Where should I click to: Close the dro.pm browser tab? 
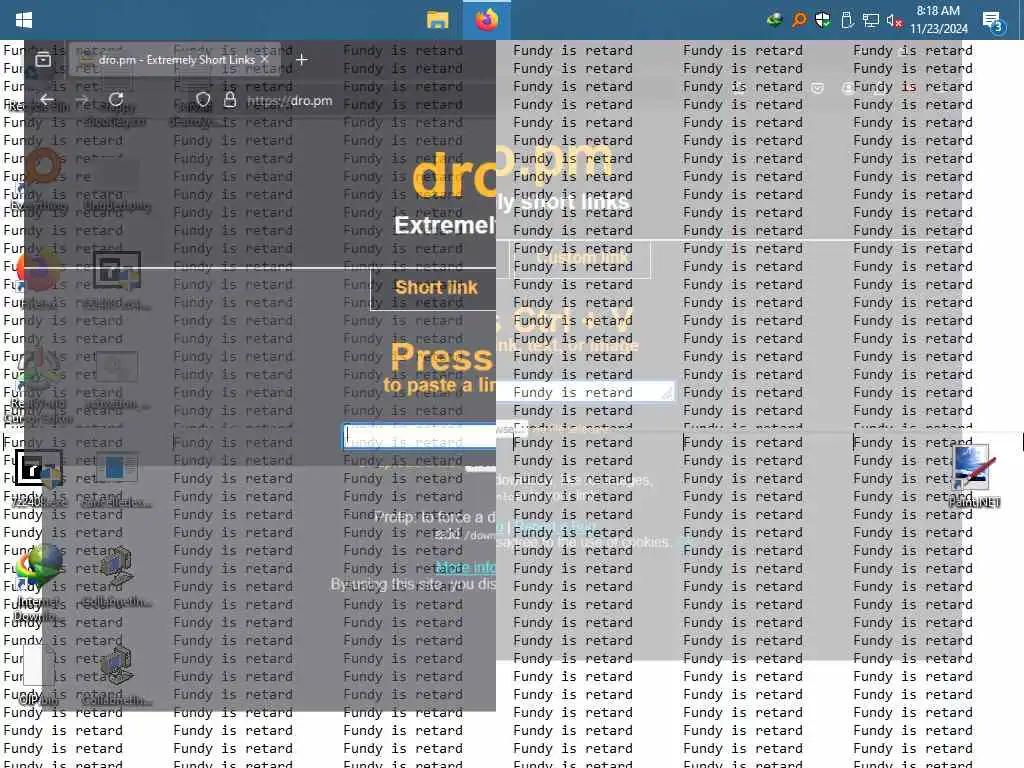264,59
